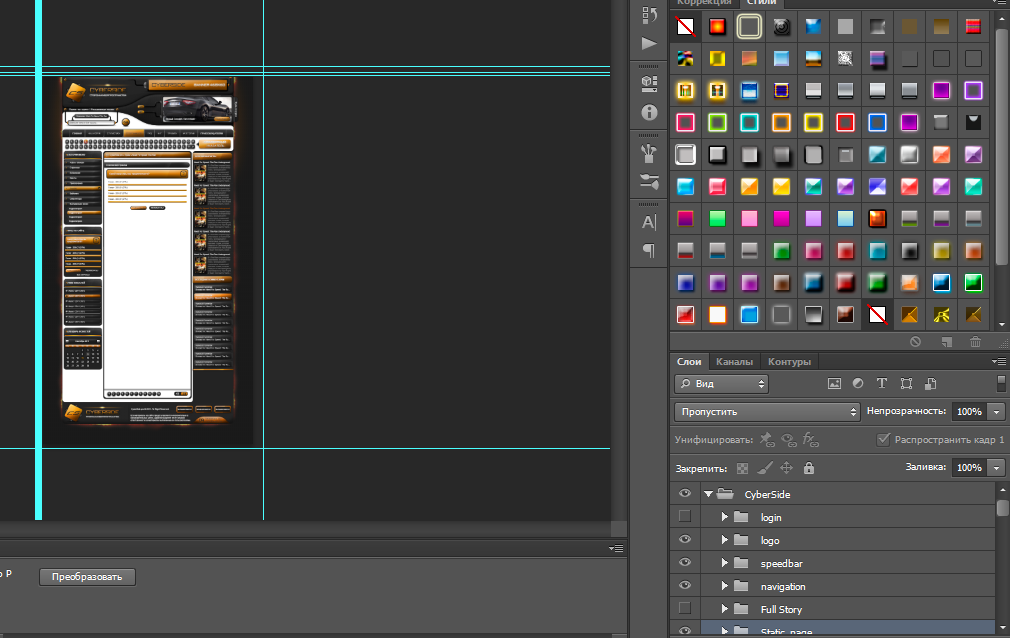Open the Info panel icon
Screen dimensions: 1010x638
pyautogui.click(x=649, y=113)
